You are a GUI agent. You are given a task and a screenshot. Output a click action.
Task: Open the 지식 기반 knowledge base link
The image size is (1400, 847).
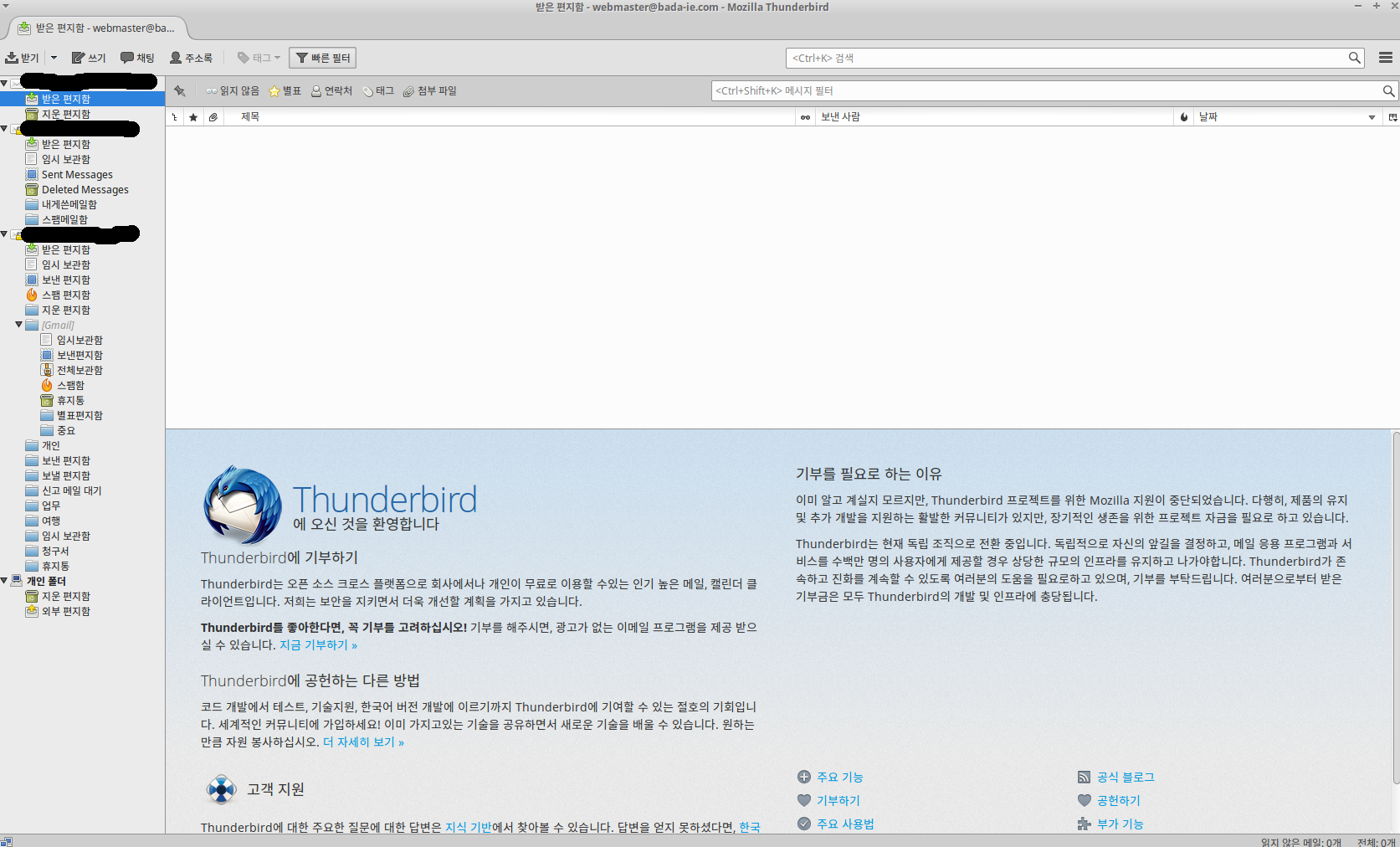point(469,828)
